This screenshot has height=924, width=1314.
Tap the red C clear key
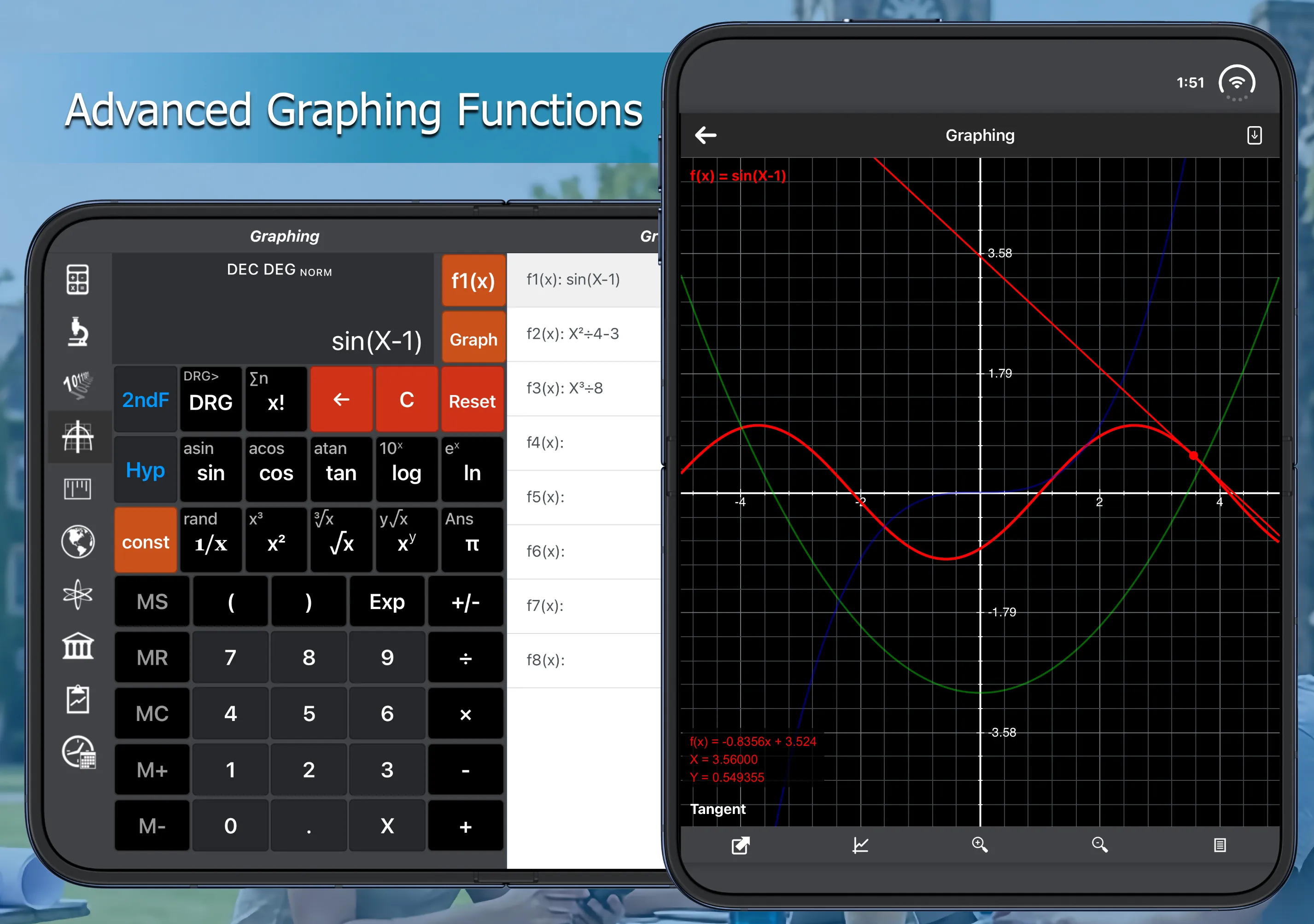(x=407, y=399)
